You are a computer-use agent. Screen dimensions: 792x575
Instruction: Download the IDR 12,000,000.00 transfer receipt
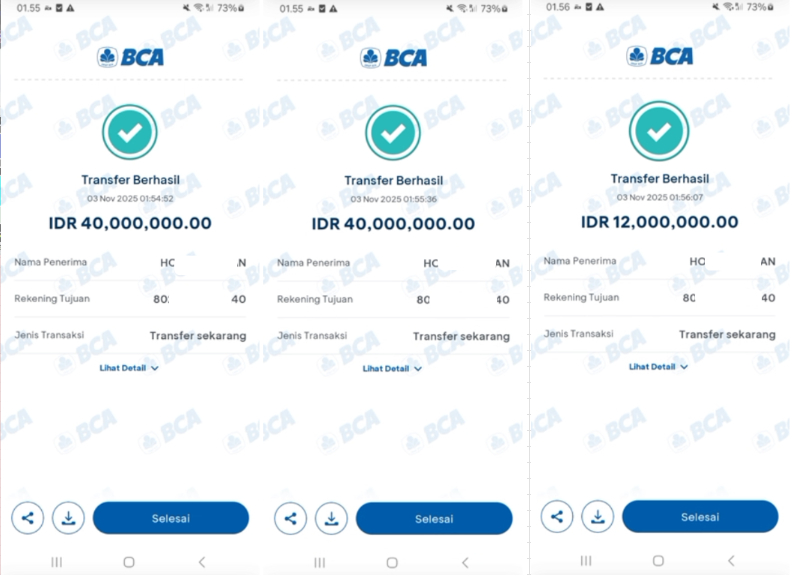(x=598, y=517)
